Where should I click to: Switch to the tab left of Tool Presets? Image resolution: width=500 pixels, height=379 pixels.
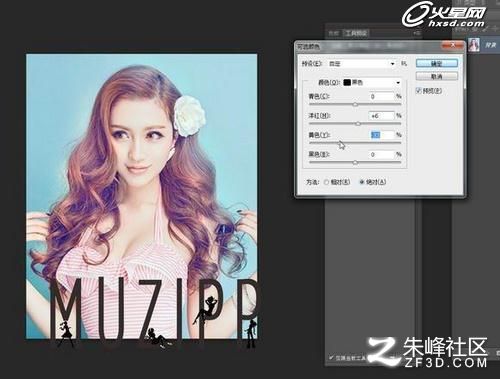coord(333,33)
